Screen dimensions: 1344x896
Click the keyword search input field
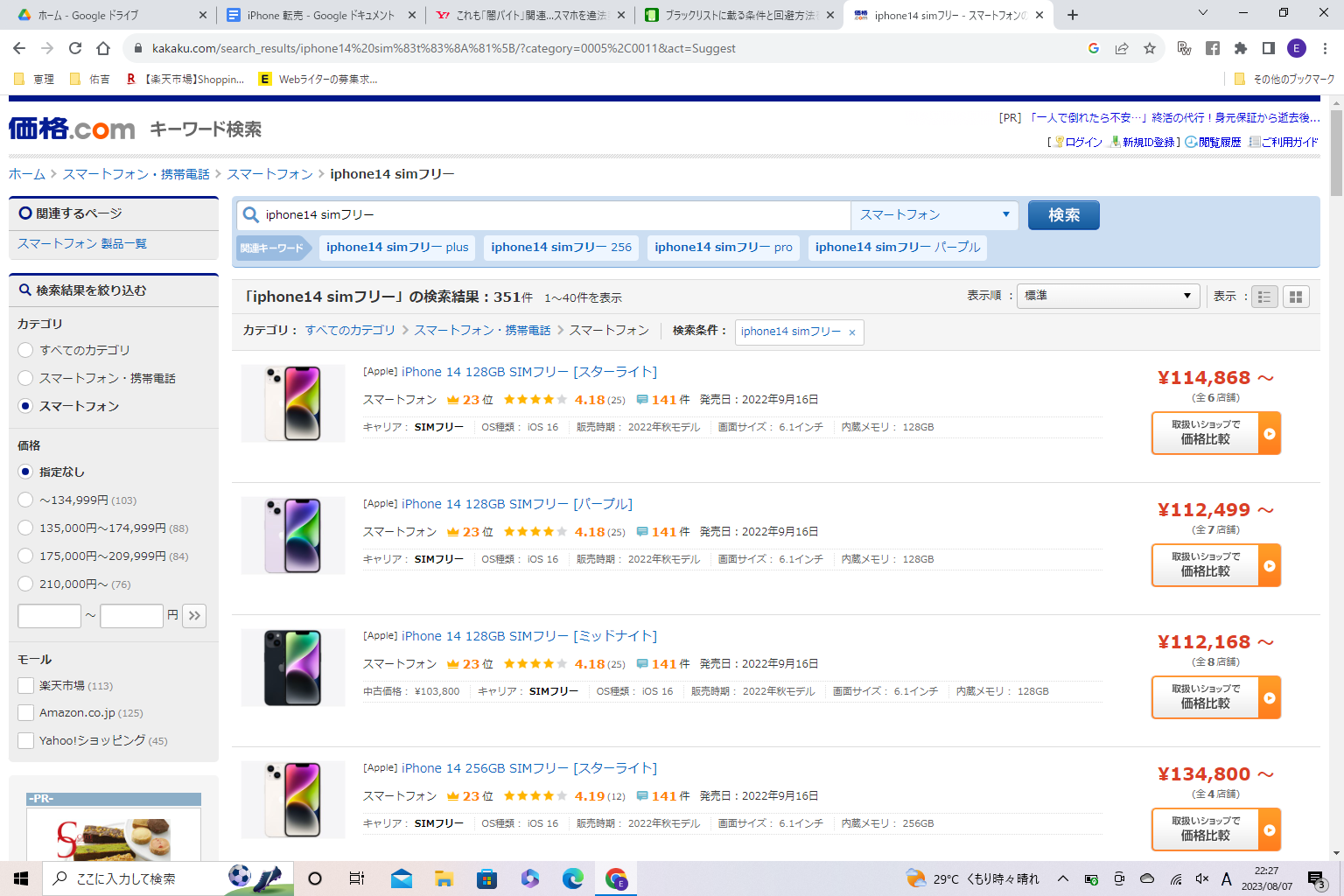point(543,214)
